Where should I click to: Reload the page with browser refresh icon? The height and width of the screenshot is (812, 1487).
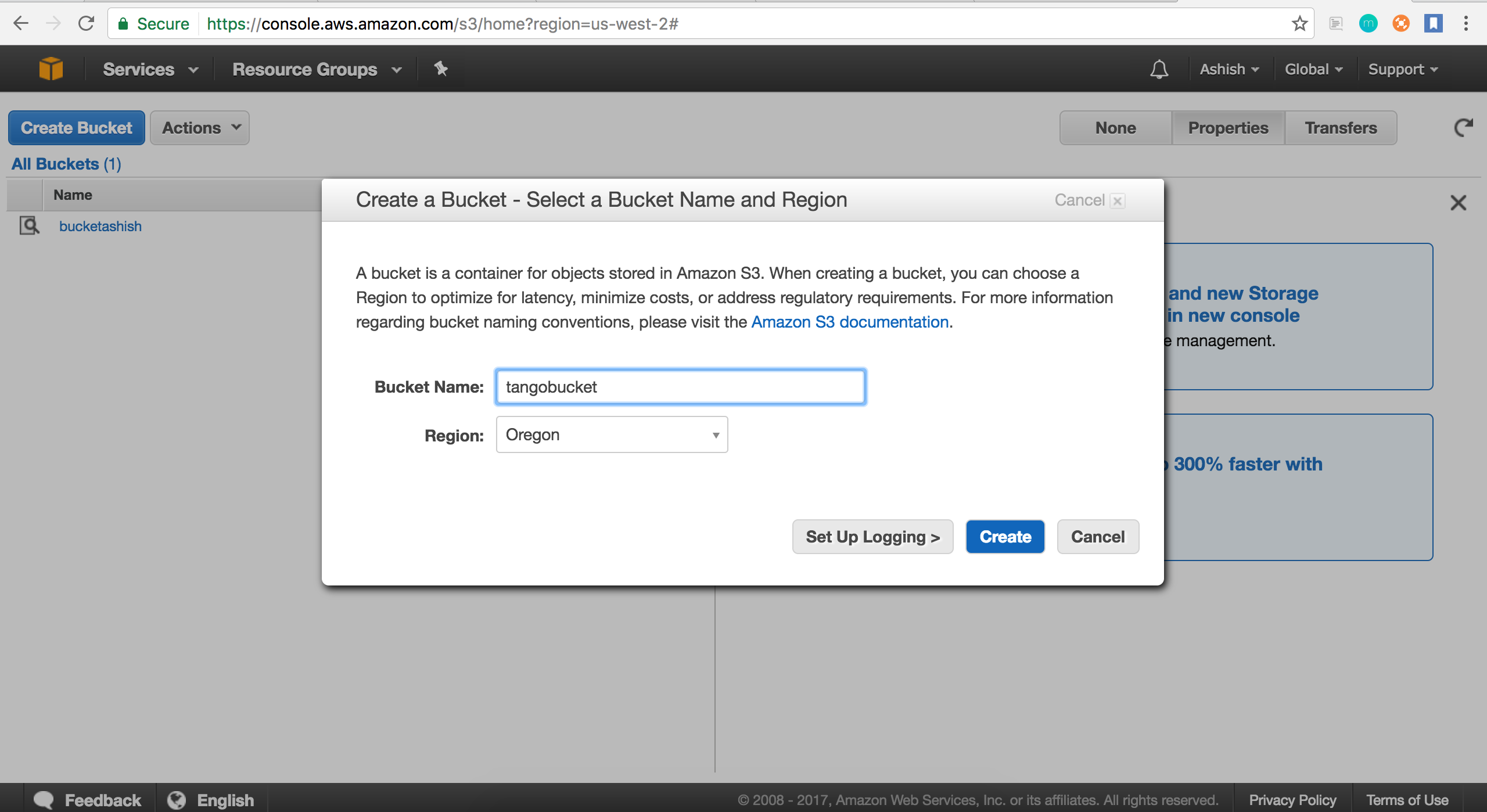tap(87, 24)
